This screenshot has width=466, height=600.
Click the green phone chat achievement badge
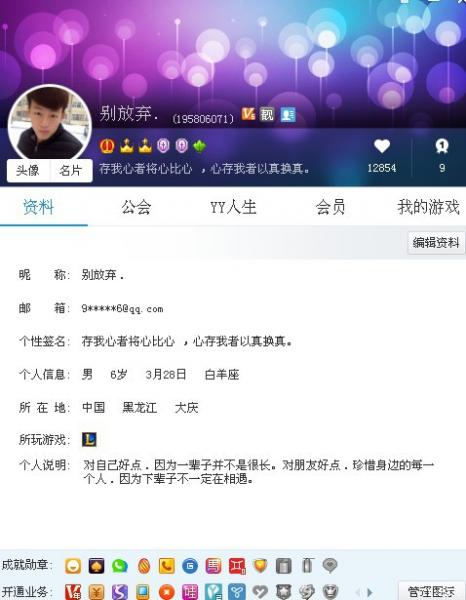[x=120, y=566]
